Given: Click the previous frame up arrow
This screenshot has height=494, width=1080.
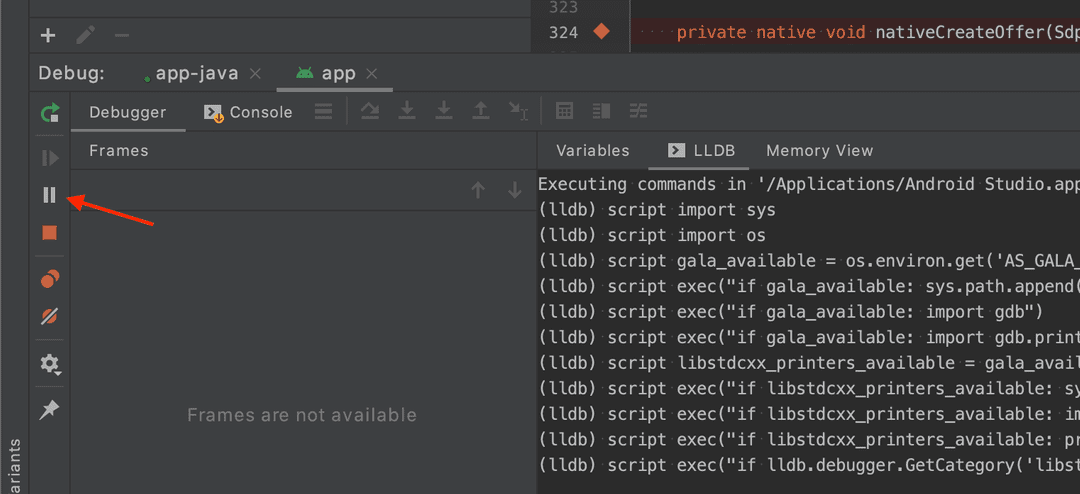Looking at the screenshot, I should [x=478, y=191].
